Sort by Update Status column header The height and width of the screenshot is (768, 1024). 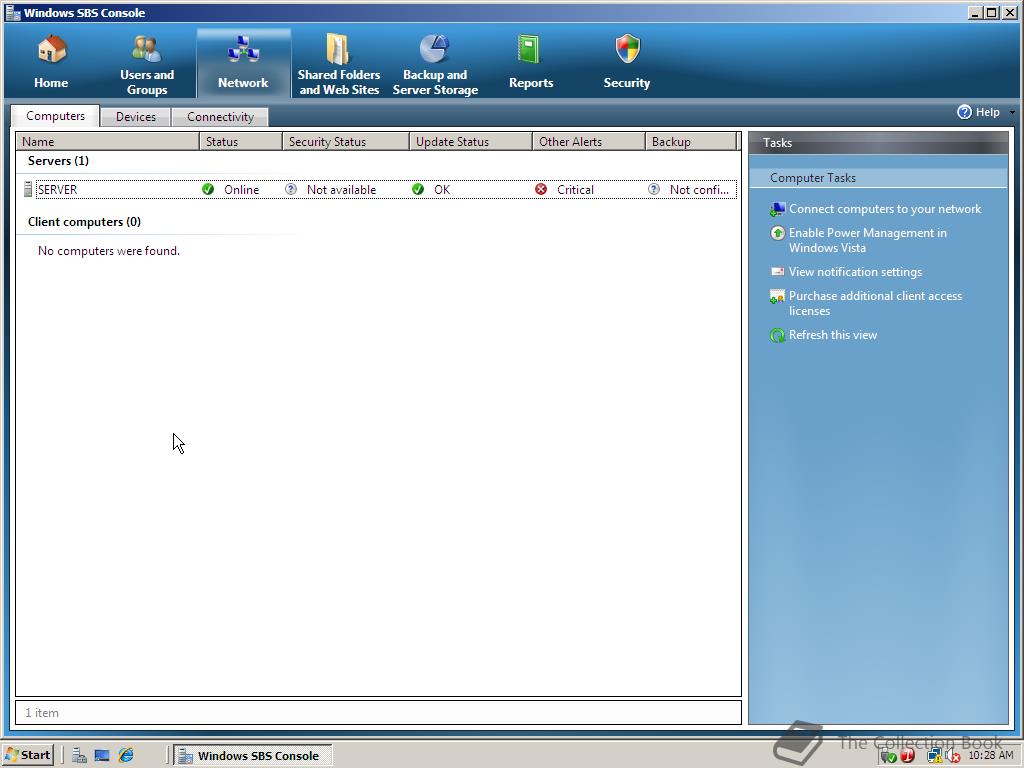471,142
